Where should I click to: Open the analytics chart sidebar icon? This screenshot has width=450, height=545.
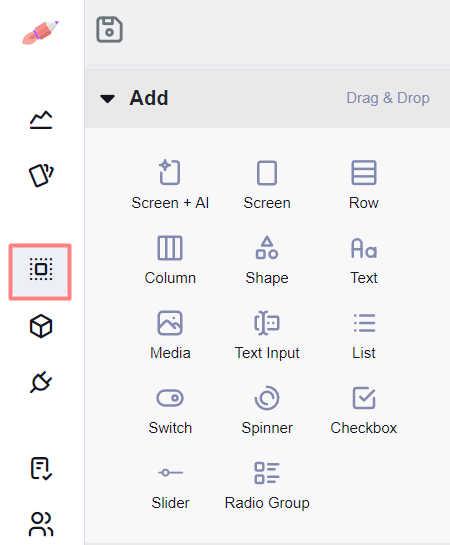point(41,120)
